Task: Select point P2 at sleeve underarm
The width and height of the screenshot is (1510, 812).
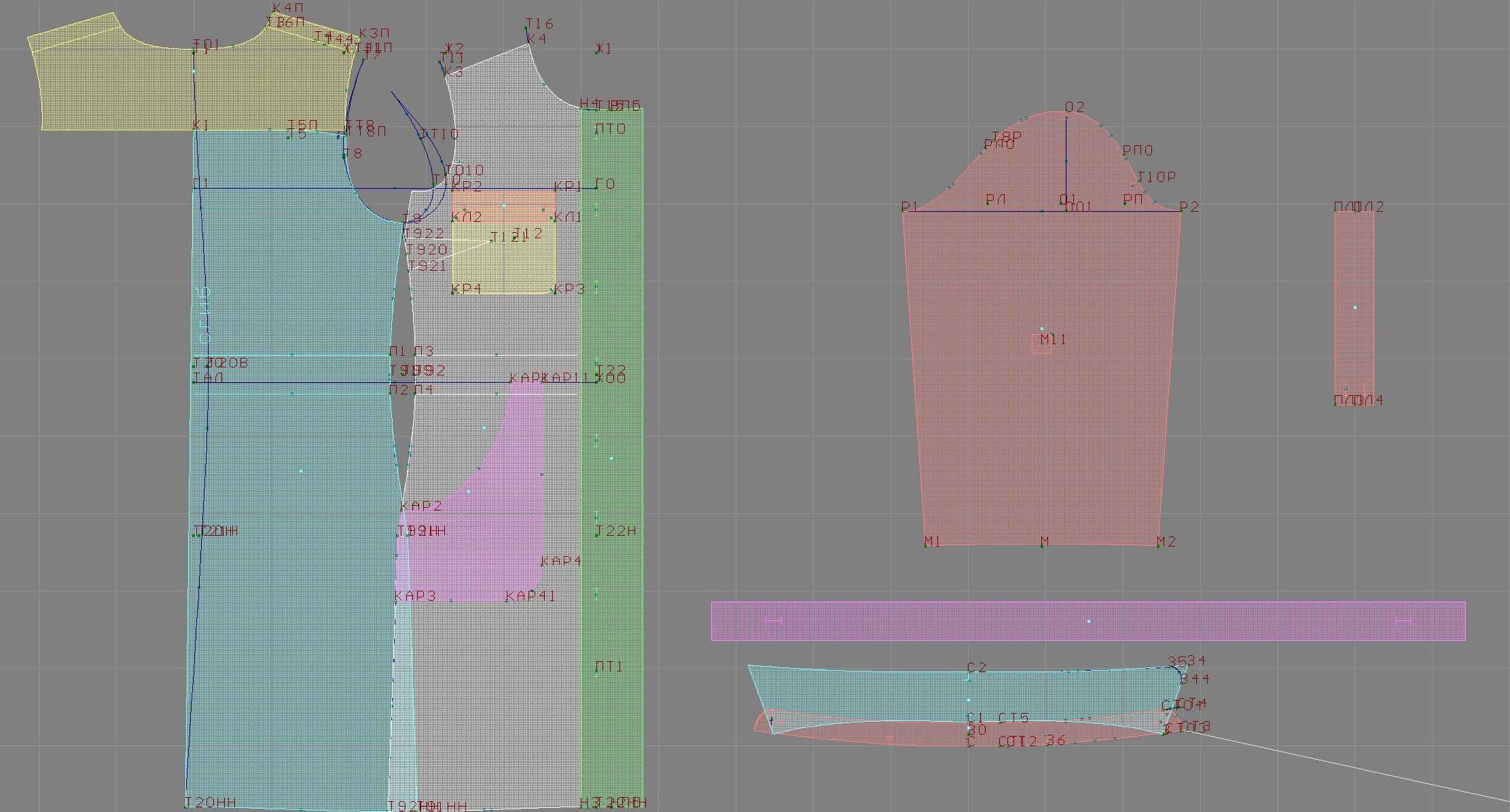Action: [1181, 211]
